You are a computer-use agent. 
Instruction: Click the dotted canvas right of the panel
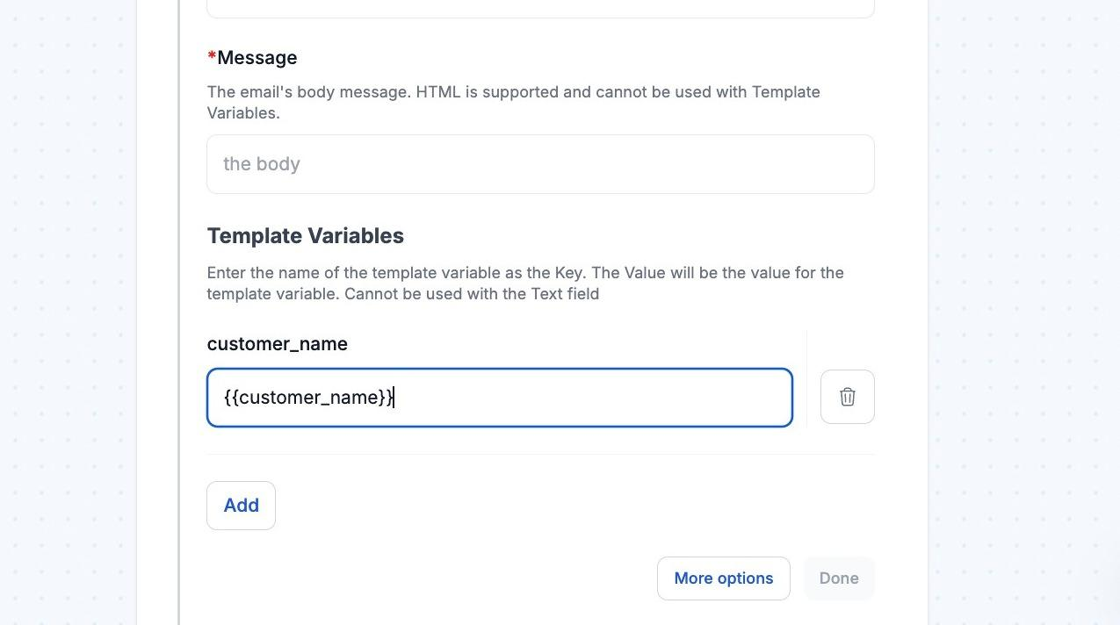(x=1024, y=300)
